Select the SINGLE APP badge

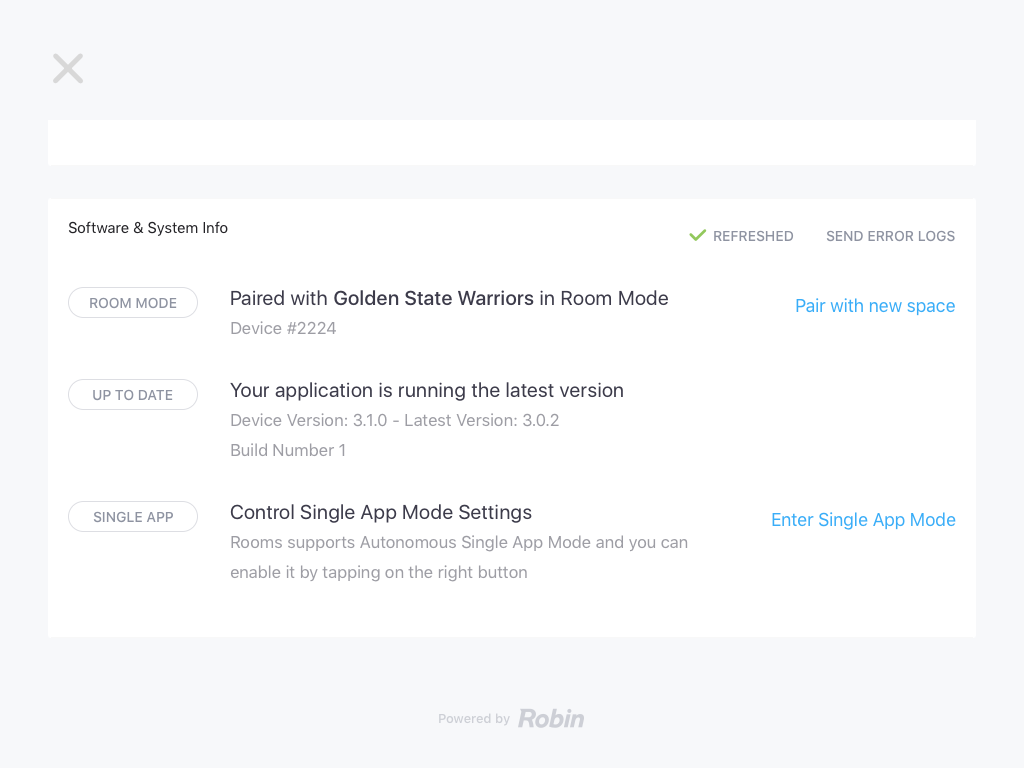coord(133,517)
